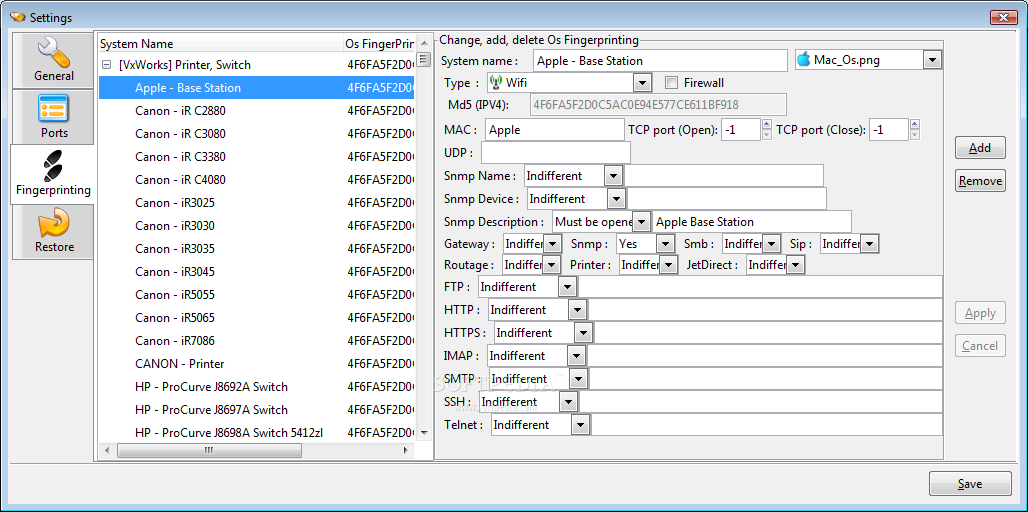
Task: Open the Printer dropdown
Action: click(668, 265)
